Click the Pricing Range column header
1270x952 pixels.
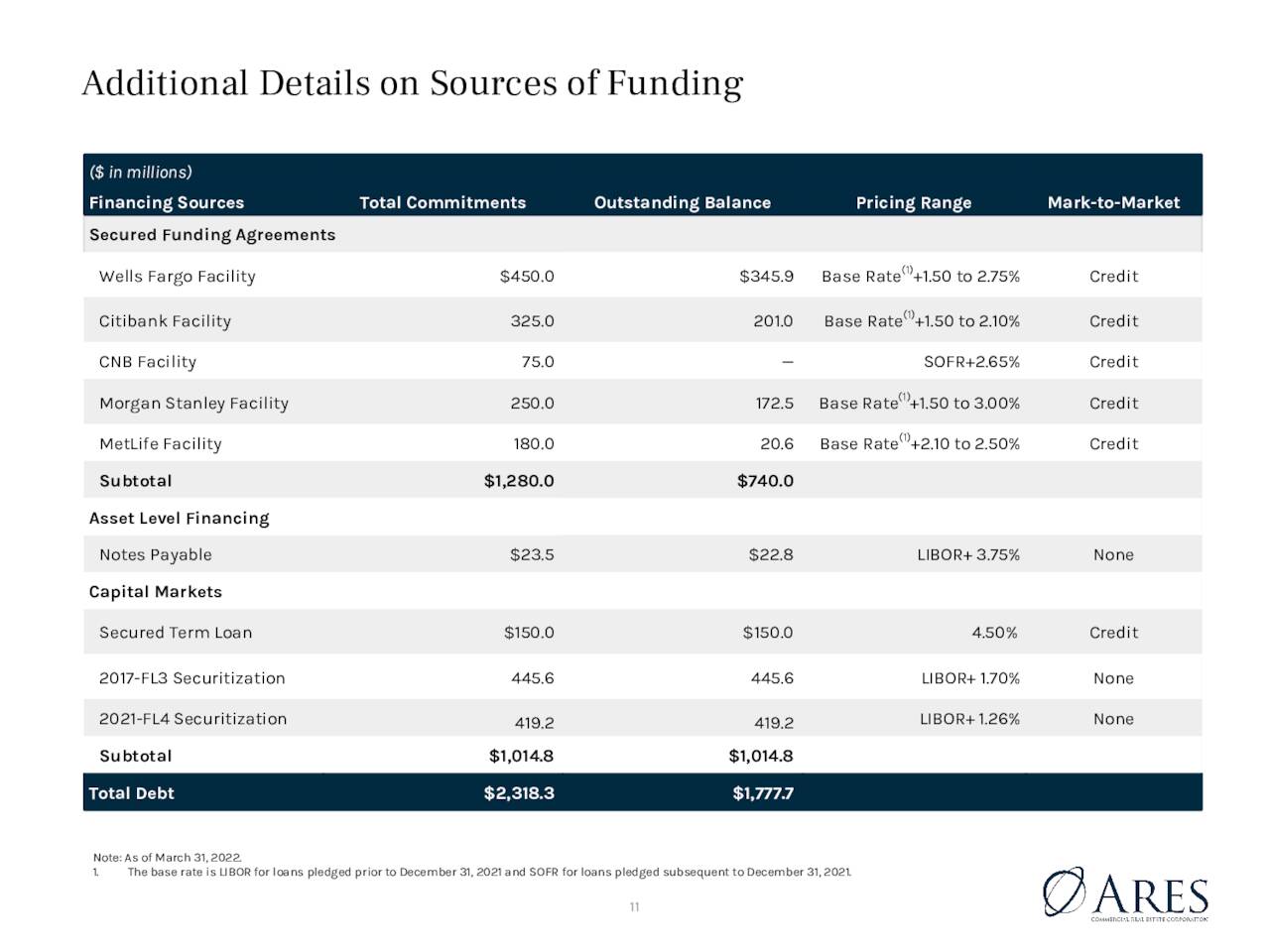914,202
